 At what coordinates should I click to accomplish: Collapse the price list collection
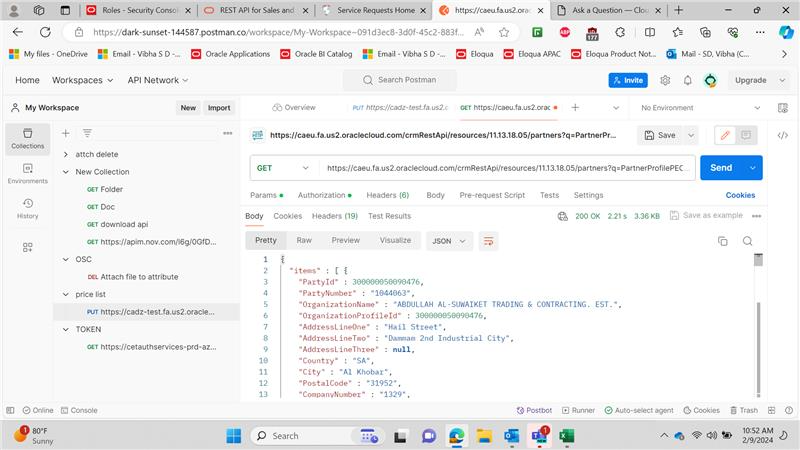[x=66, y=294]
